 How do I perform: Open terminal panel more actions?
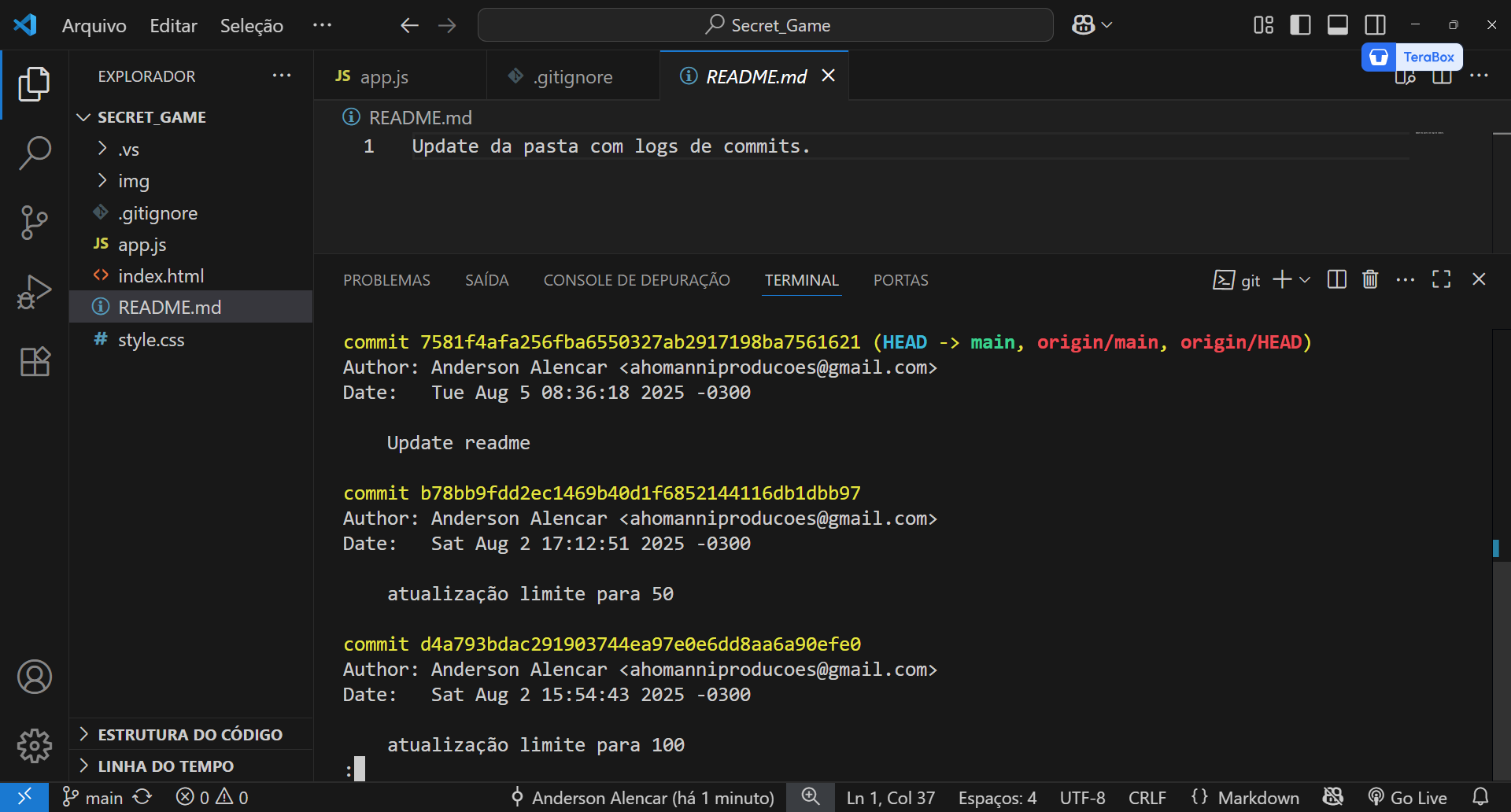coord(1405,279)
